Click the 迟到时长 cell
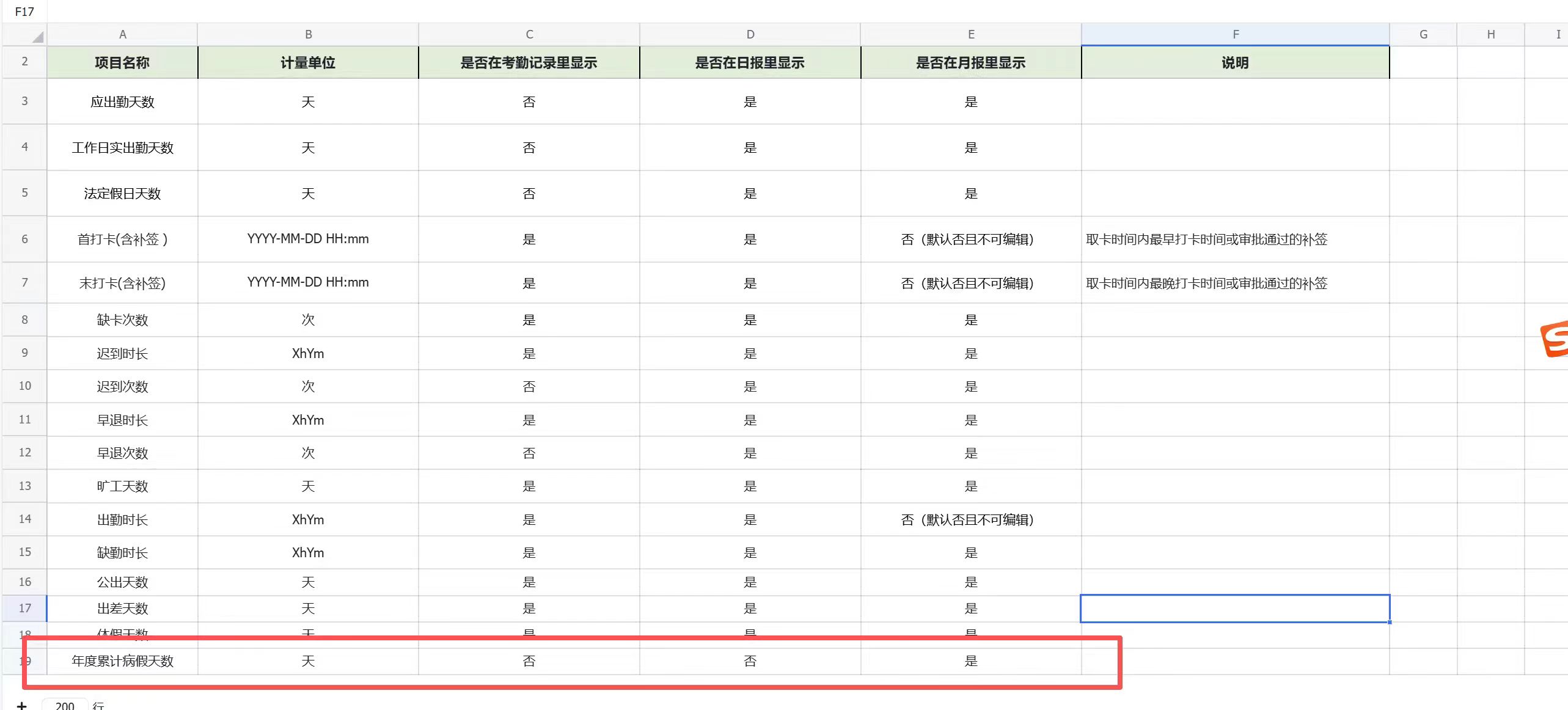 122,353
